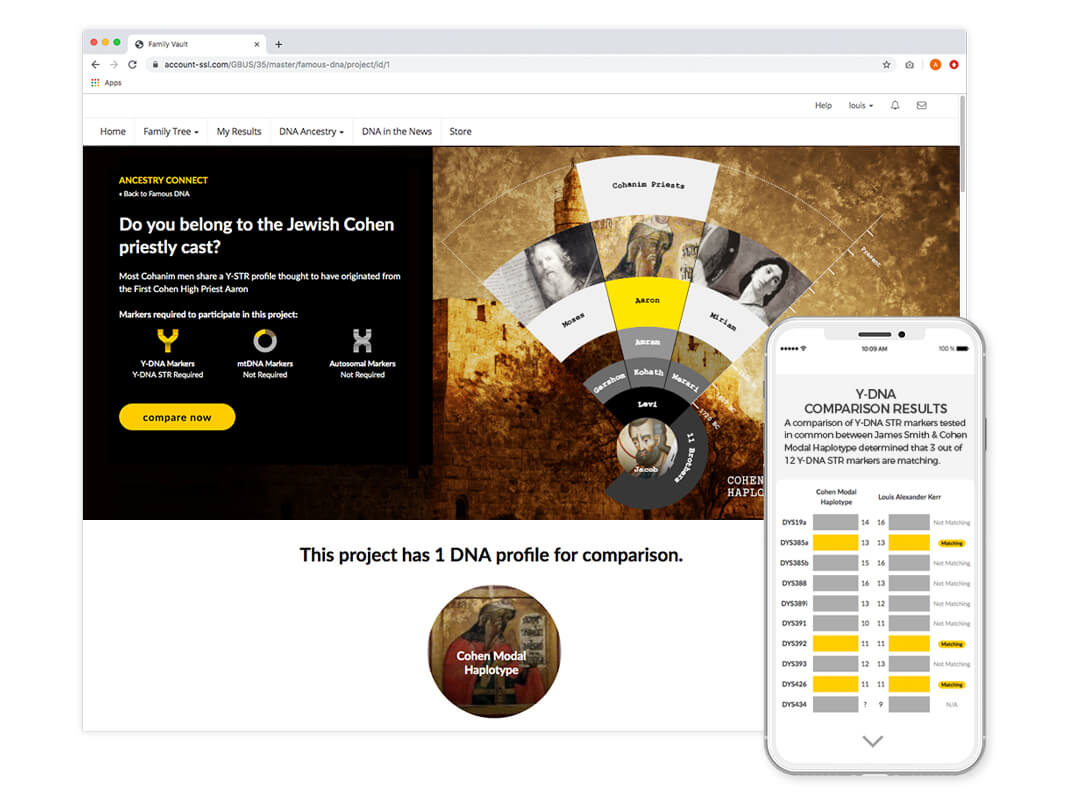1080x800 pixels.
Task: Click the Help link
Action: 823,105
